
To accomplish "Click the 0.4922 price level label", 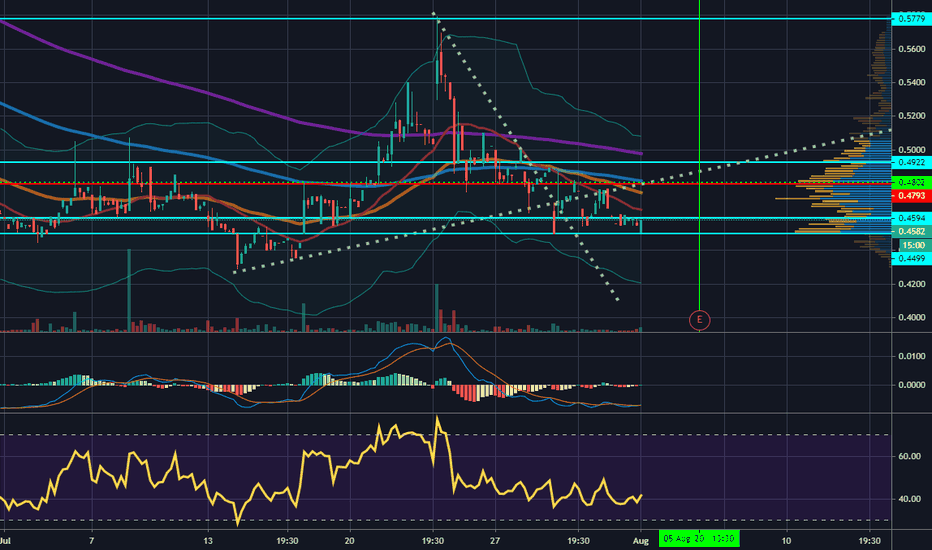I will [911, 162].
